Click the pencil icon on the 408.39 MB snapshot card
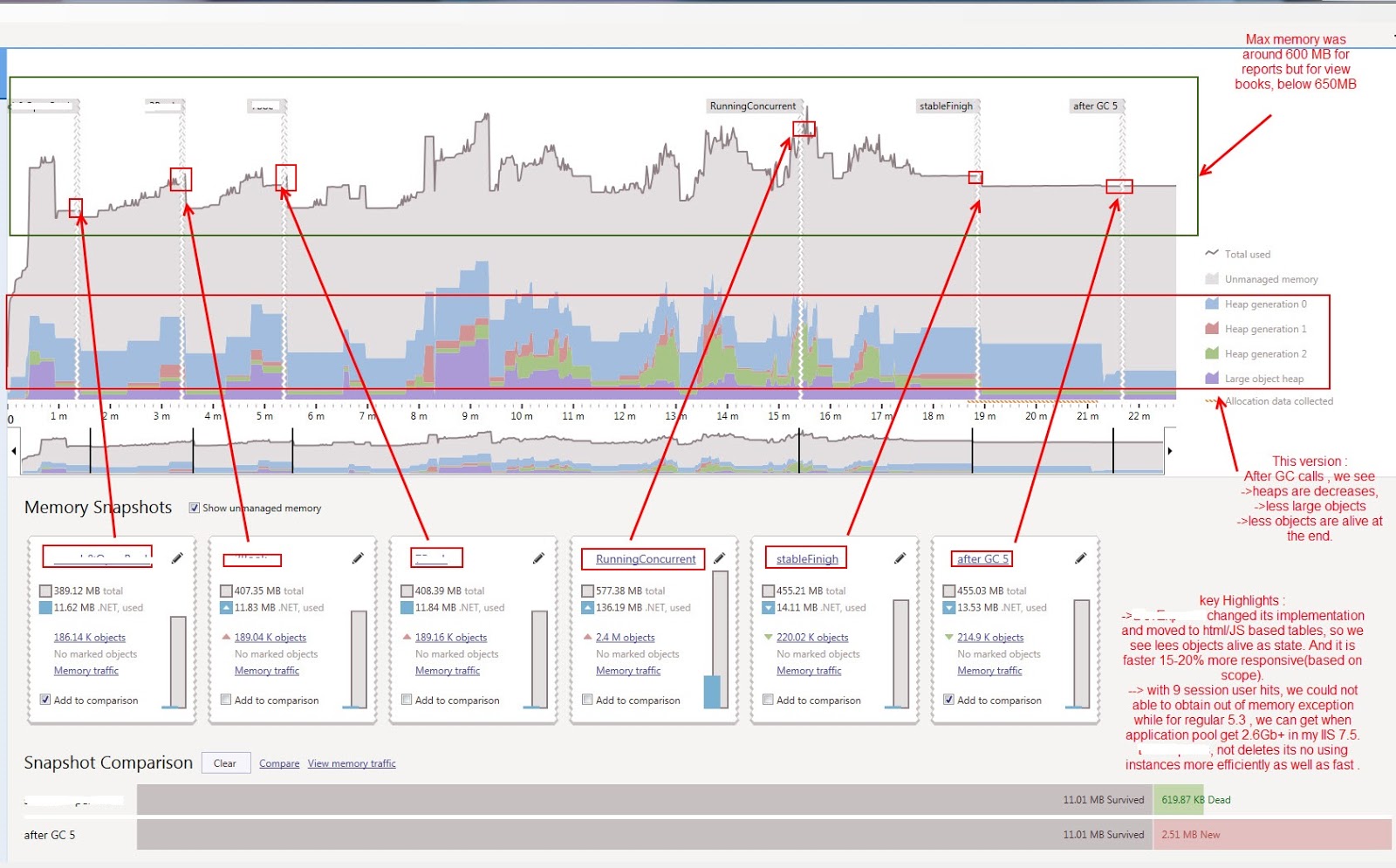Viewport: 1396px width, 868px height. pyautogui.click(x=538, y=558)
